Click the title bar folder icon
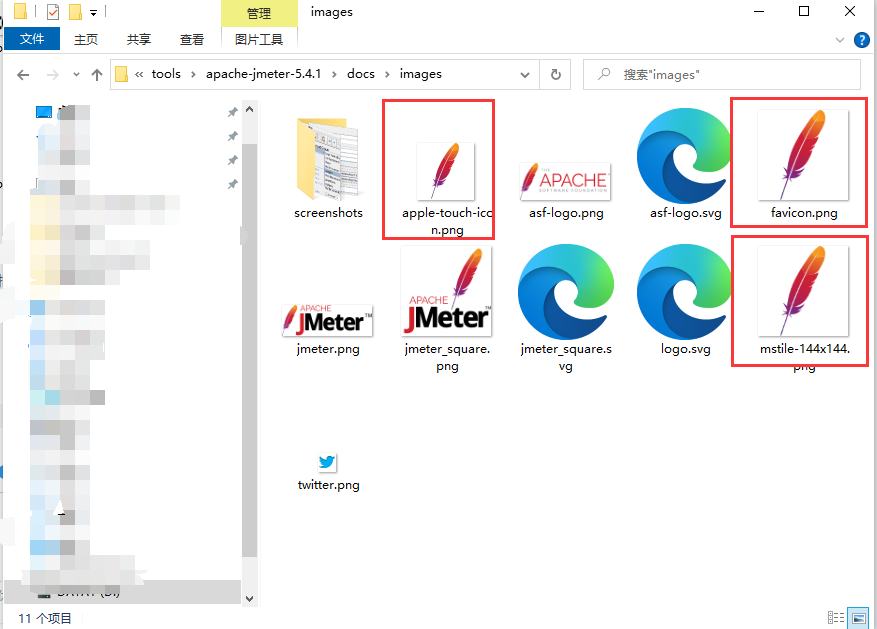 click(20, 11)
